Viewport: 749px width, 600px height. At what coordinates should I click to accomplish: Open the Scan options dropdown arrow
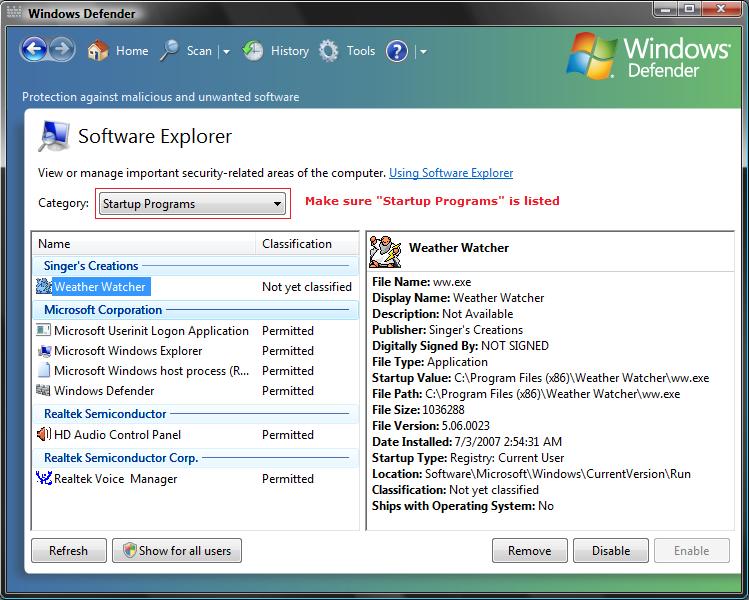pyautogui.click(x=226, y=52)
